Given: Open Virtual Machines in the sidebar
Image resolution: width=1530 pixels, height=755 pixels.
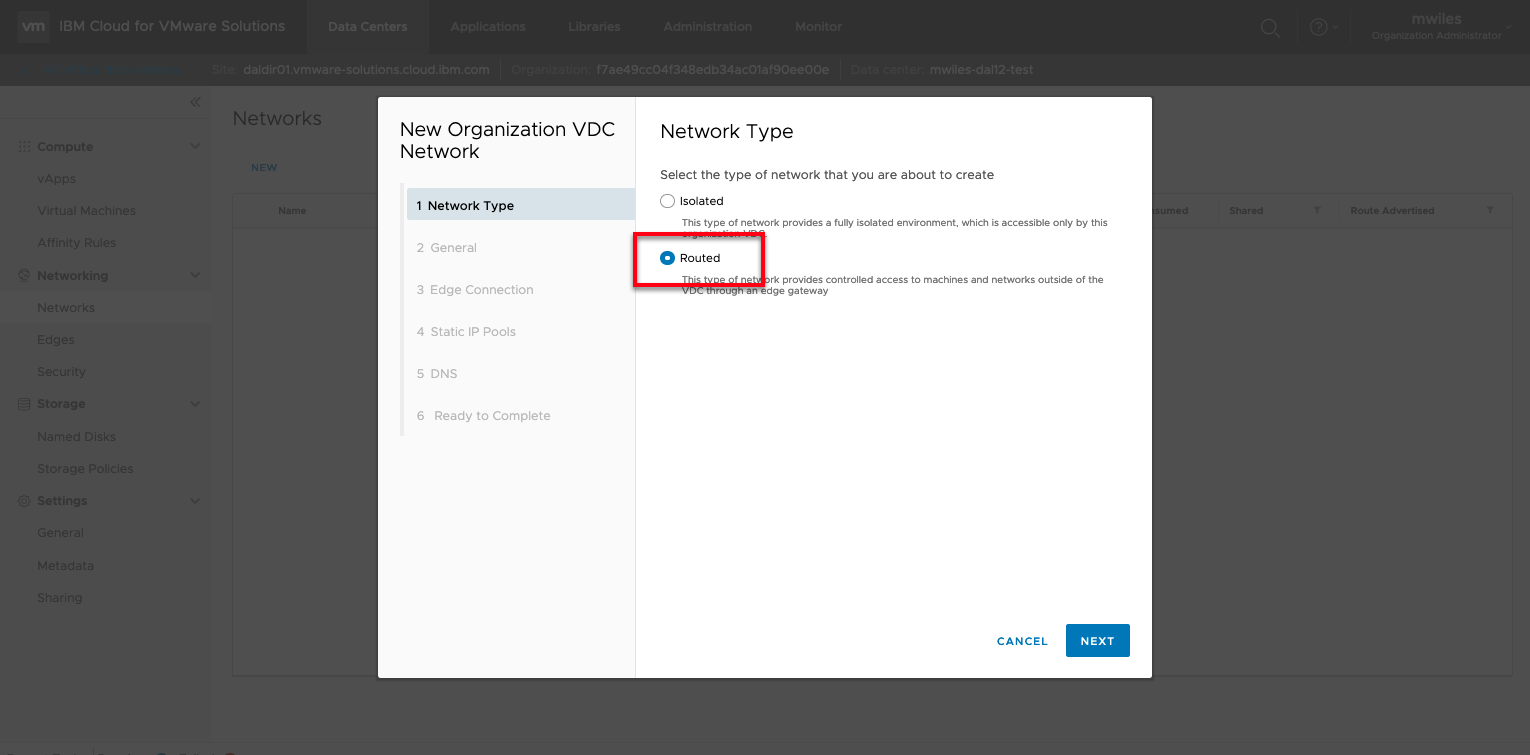Looking at the screenshot, I should pos(86,211).
